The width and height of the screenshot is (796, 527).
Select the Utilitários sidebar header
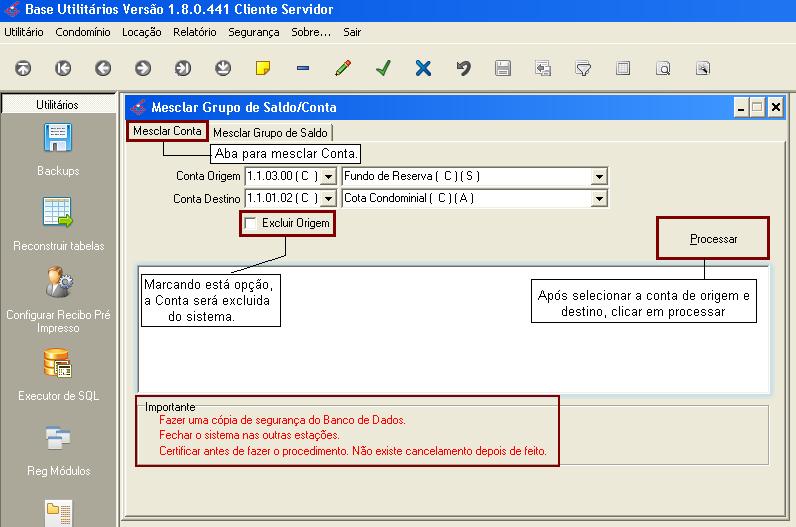tap(57, 105)
